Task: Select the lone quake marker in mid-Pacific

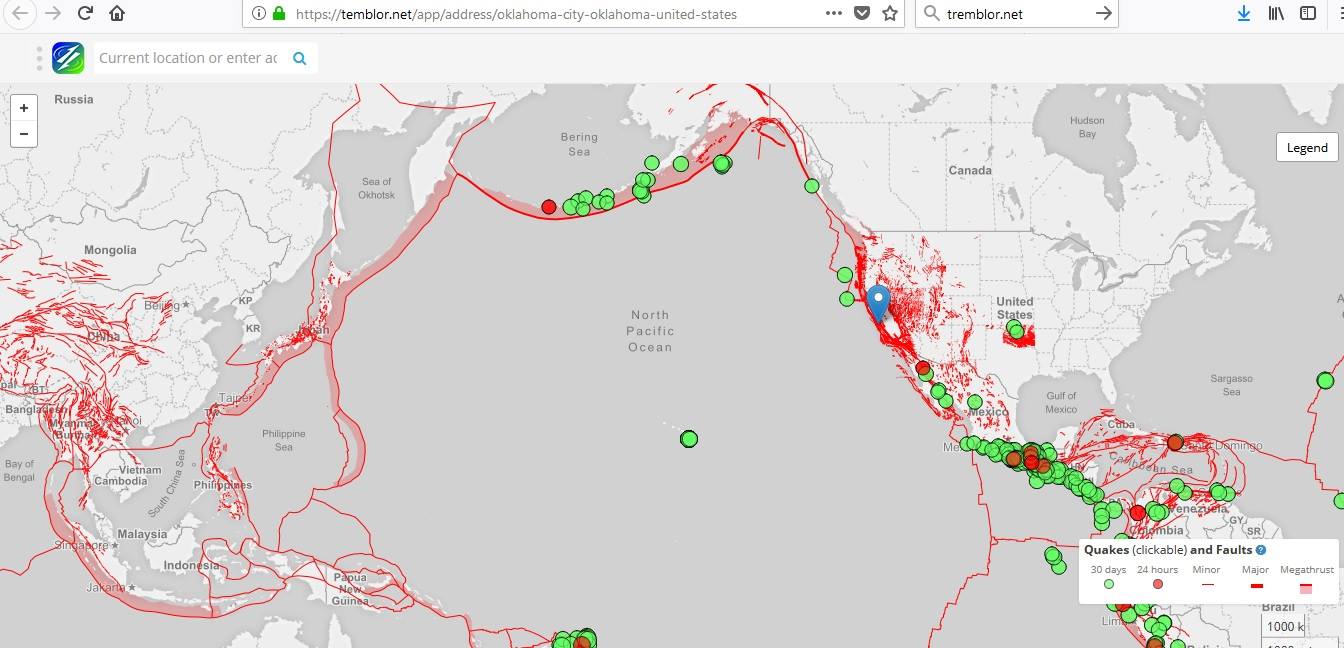Action: [x=688, y=438]
